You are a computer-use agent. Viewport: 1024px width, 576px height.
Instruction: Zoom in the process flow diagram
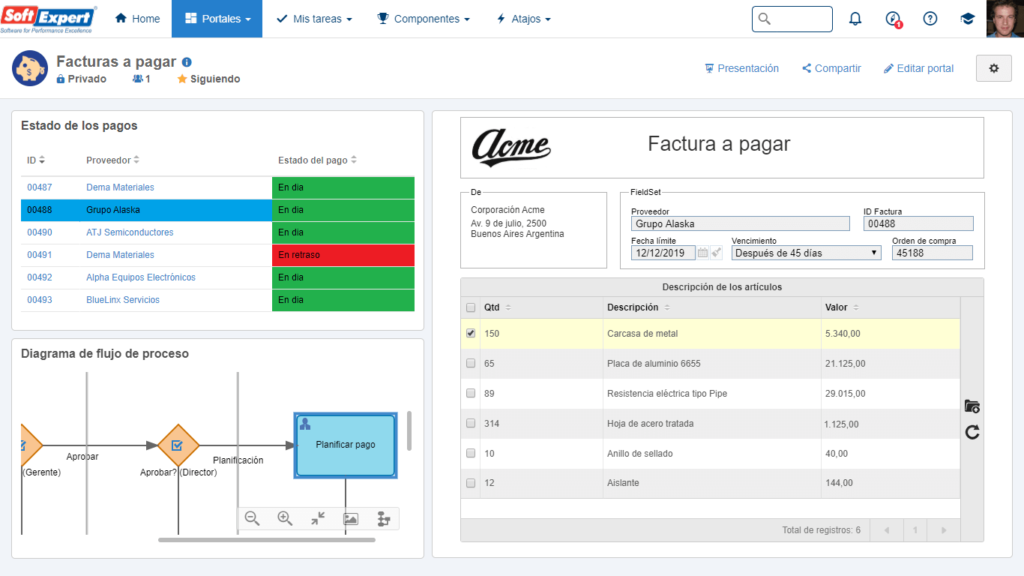point(285,518)
